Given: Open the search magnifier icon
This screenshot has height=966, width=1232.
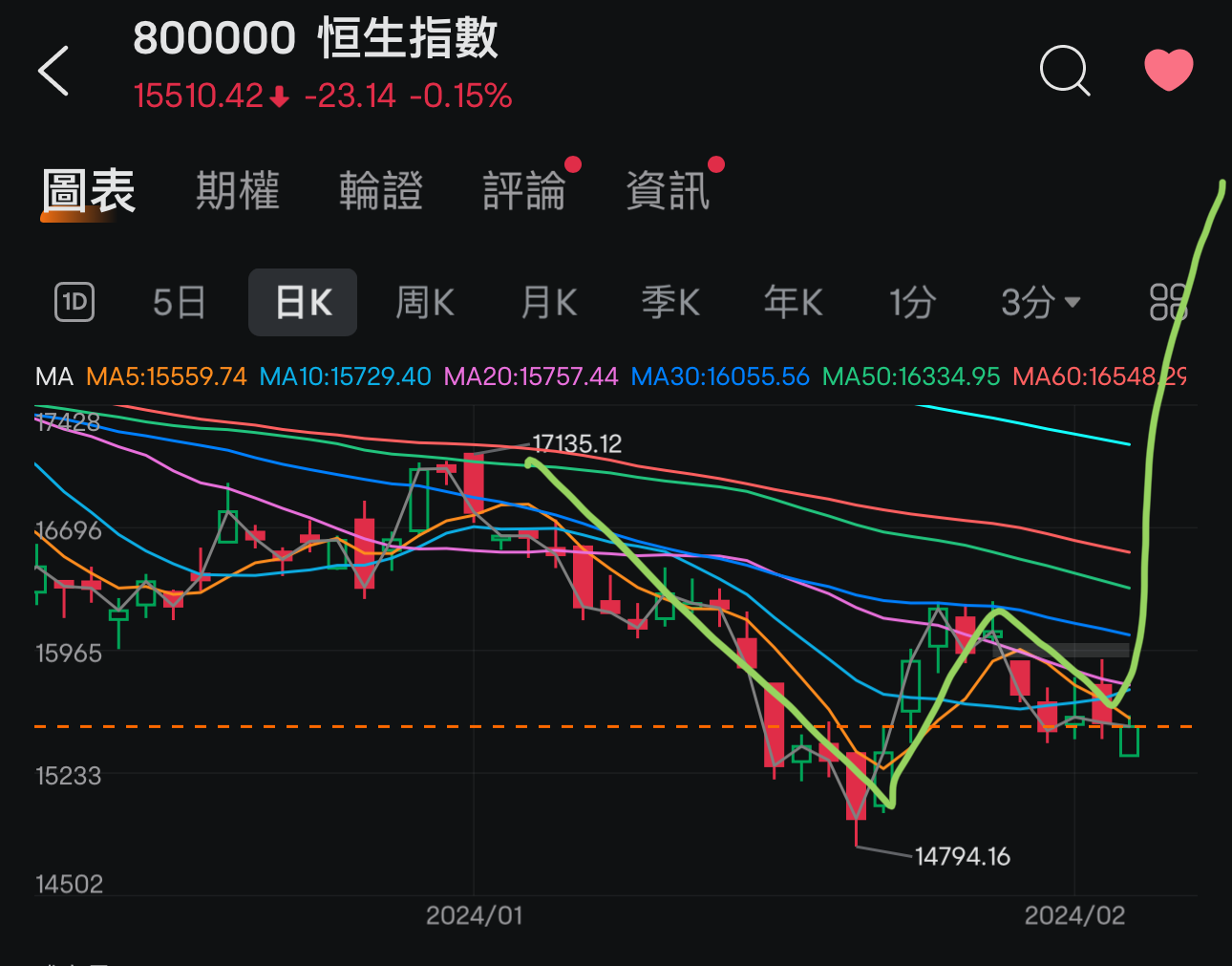Looking at the screenshot, I should pyautogui.click(x=1065, y=71).
